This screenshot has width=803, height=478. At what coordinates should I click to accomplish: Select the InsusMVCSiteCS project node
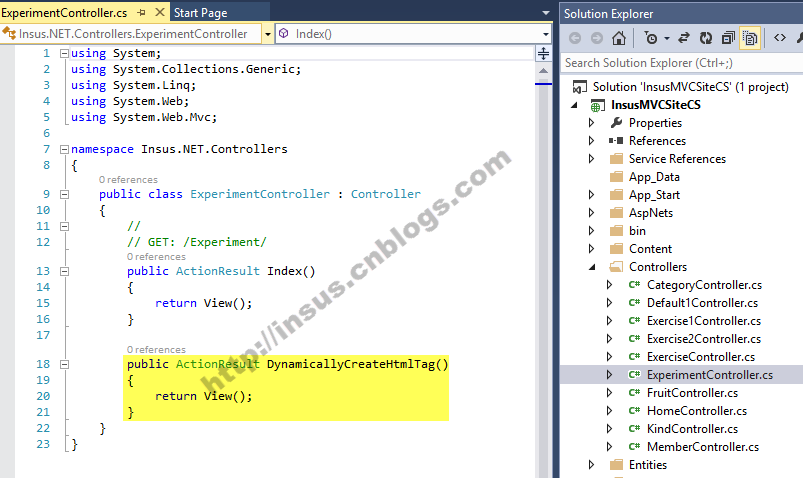[656, 105]
